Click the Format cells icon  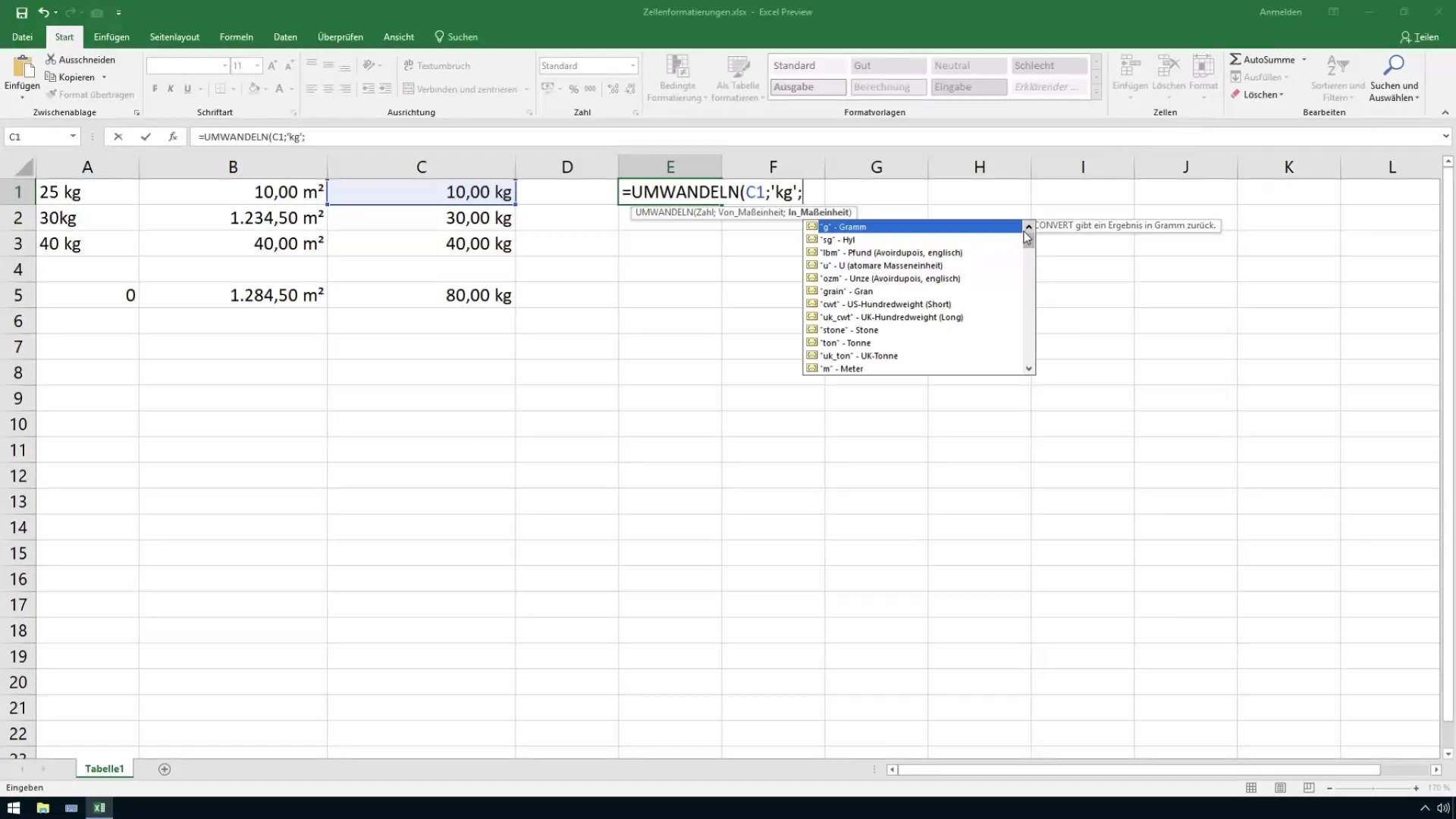(x=1203, y=66)
